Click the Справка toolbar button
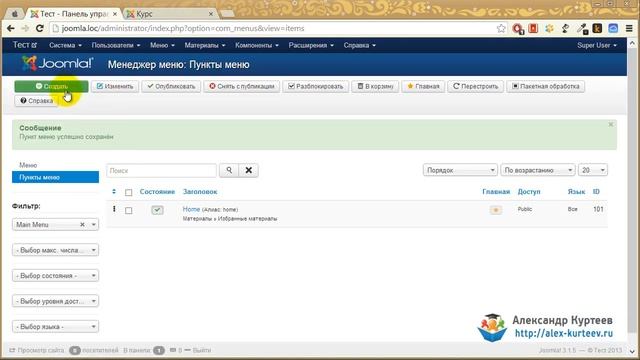Viewport: 640px width, 360px height. (x=37, y=100)
